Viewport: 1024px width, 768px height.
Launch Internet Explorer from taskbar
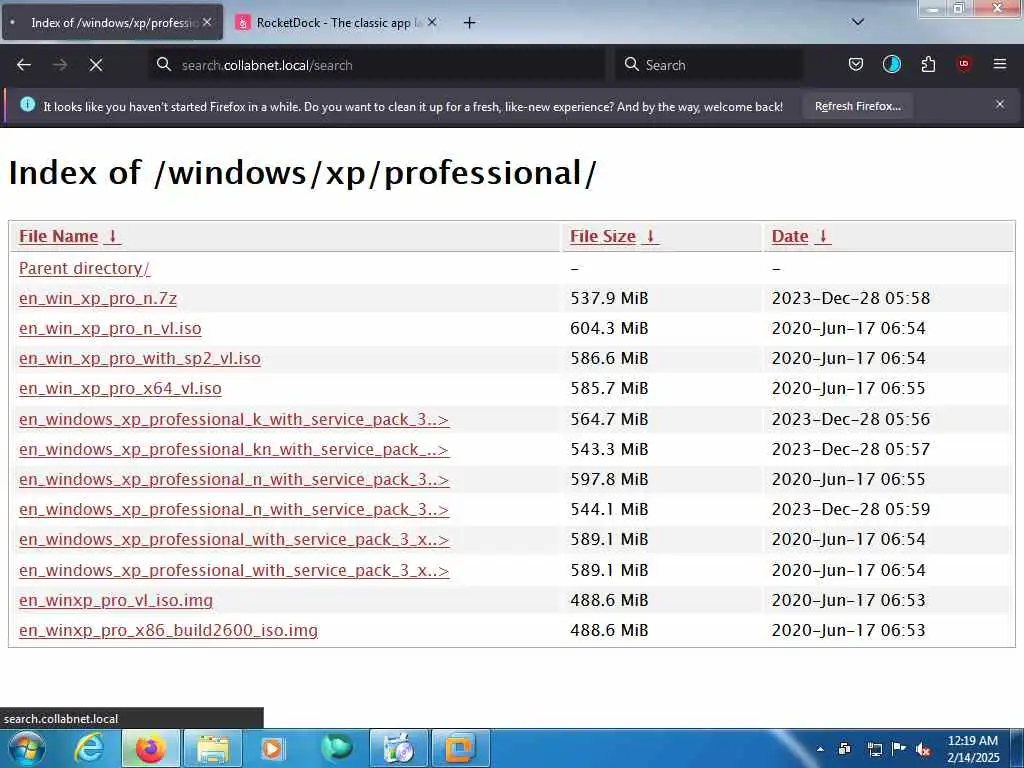coord(88,748)
